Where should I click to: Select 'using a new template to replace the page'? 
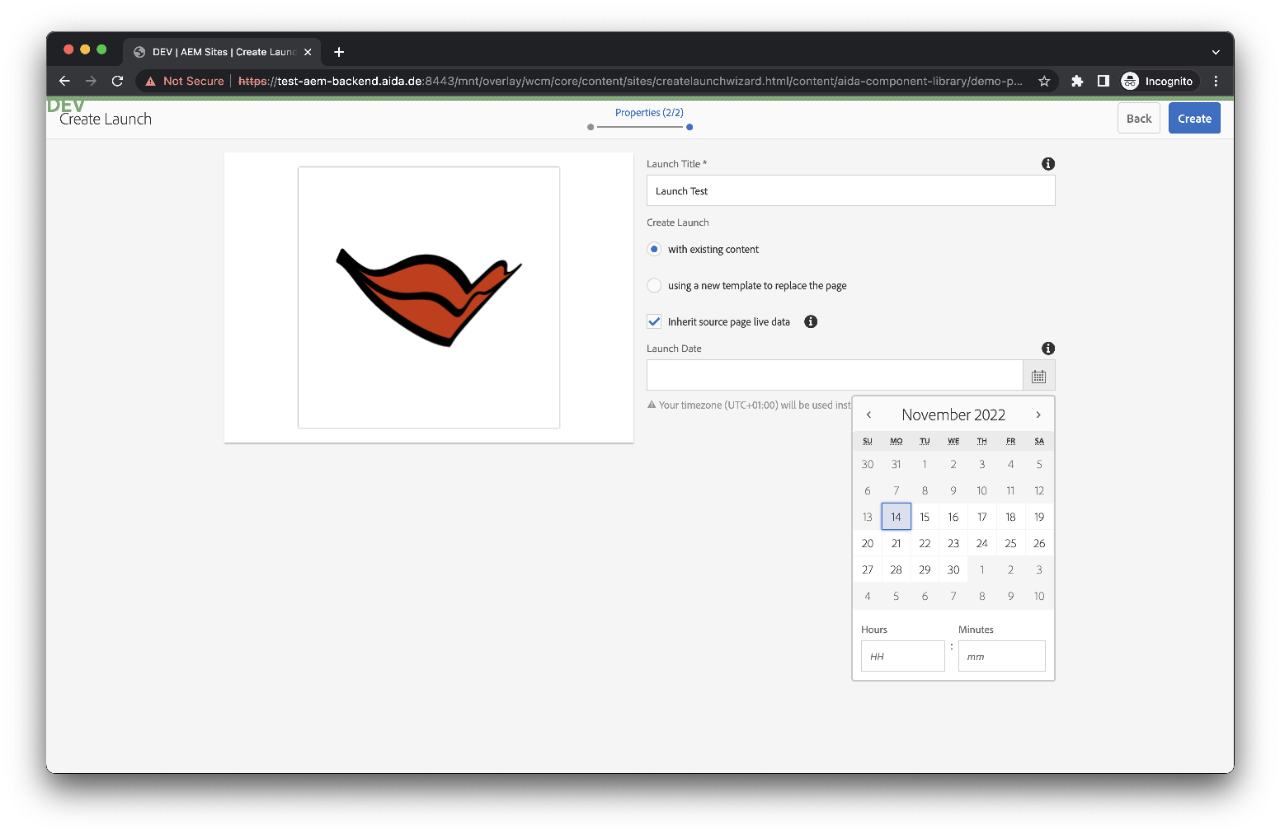[x=653, y=285]
